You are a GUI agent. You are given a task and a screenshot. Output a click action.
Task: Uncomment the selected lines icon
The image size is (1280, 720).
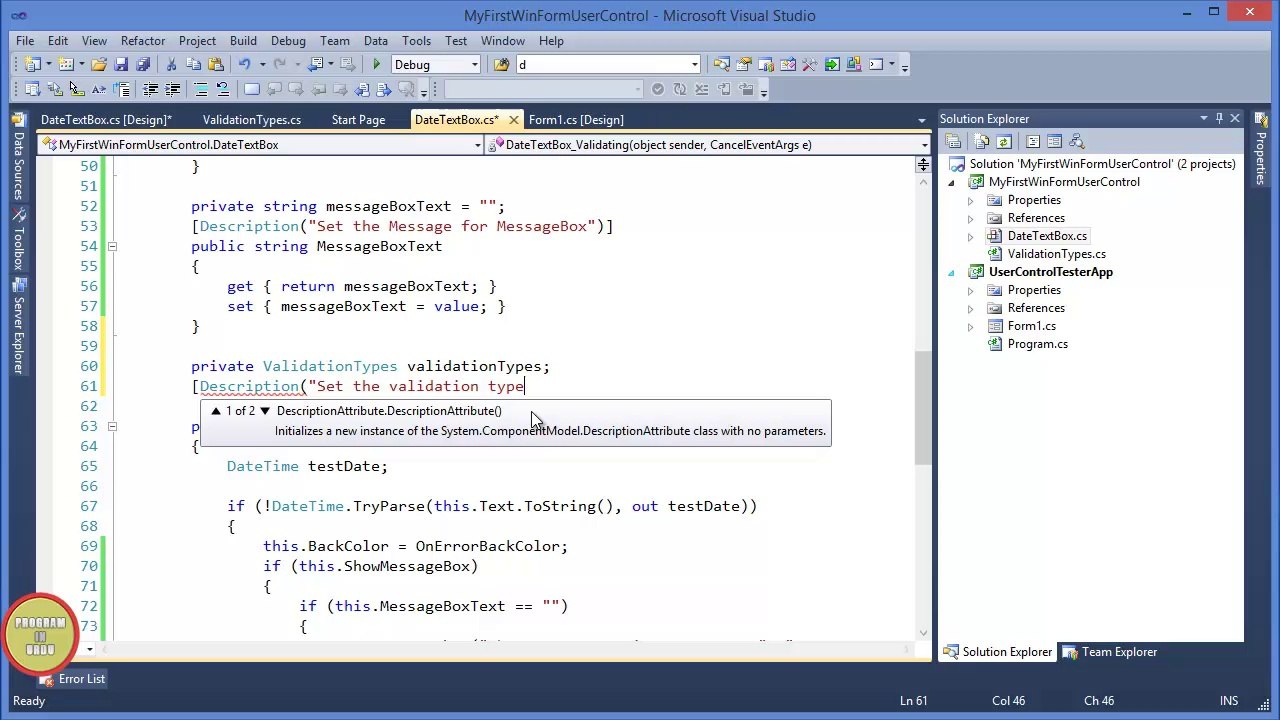222,89
